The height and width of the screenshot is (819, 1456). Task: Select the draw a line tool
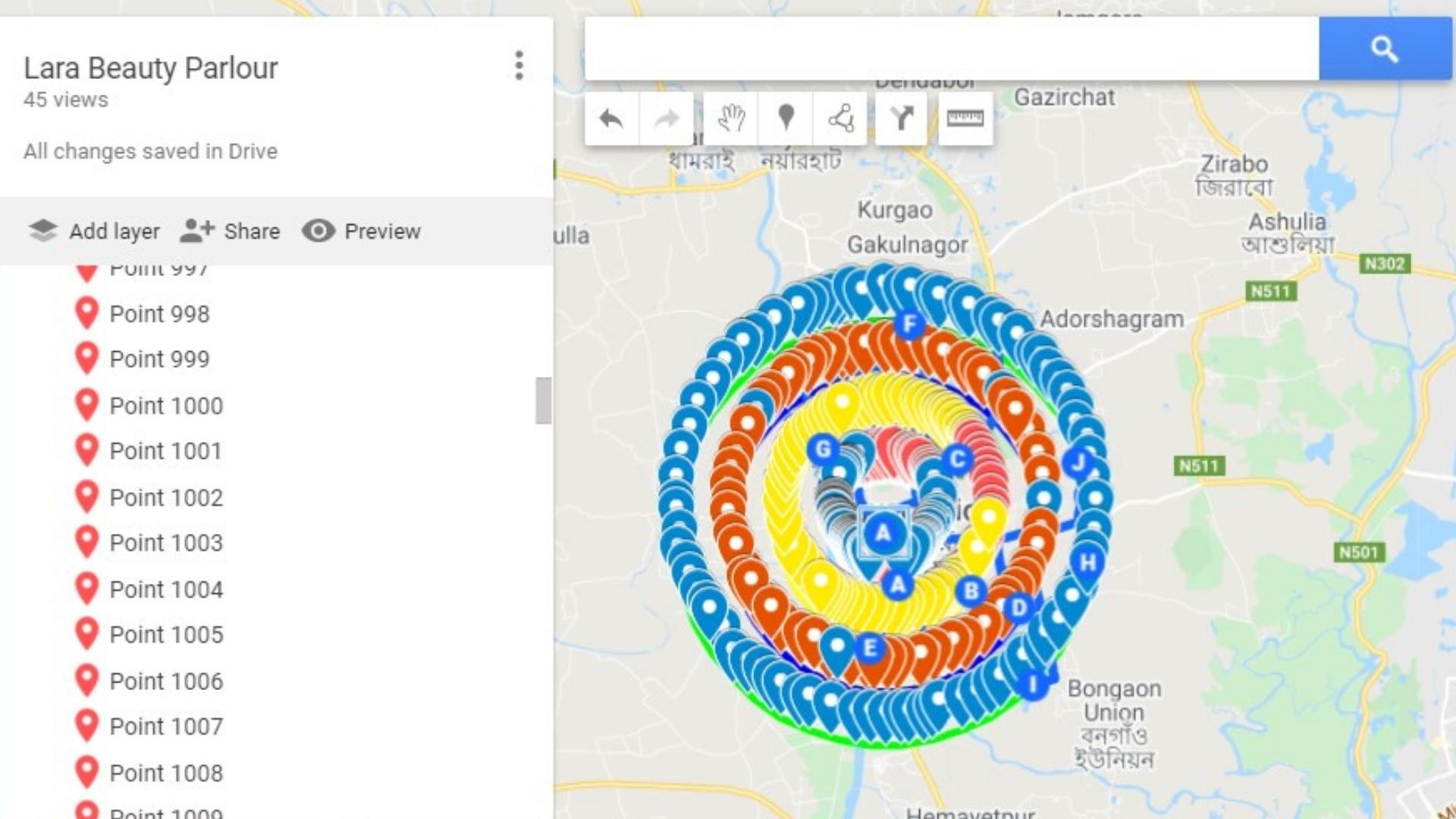pyautogui.click(x=843, y=118)
